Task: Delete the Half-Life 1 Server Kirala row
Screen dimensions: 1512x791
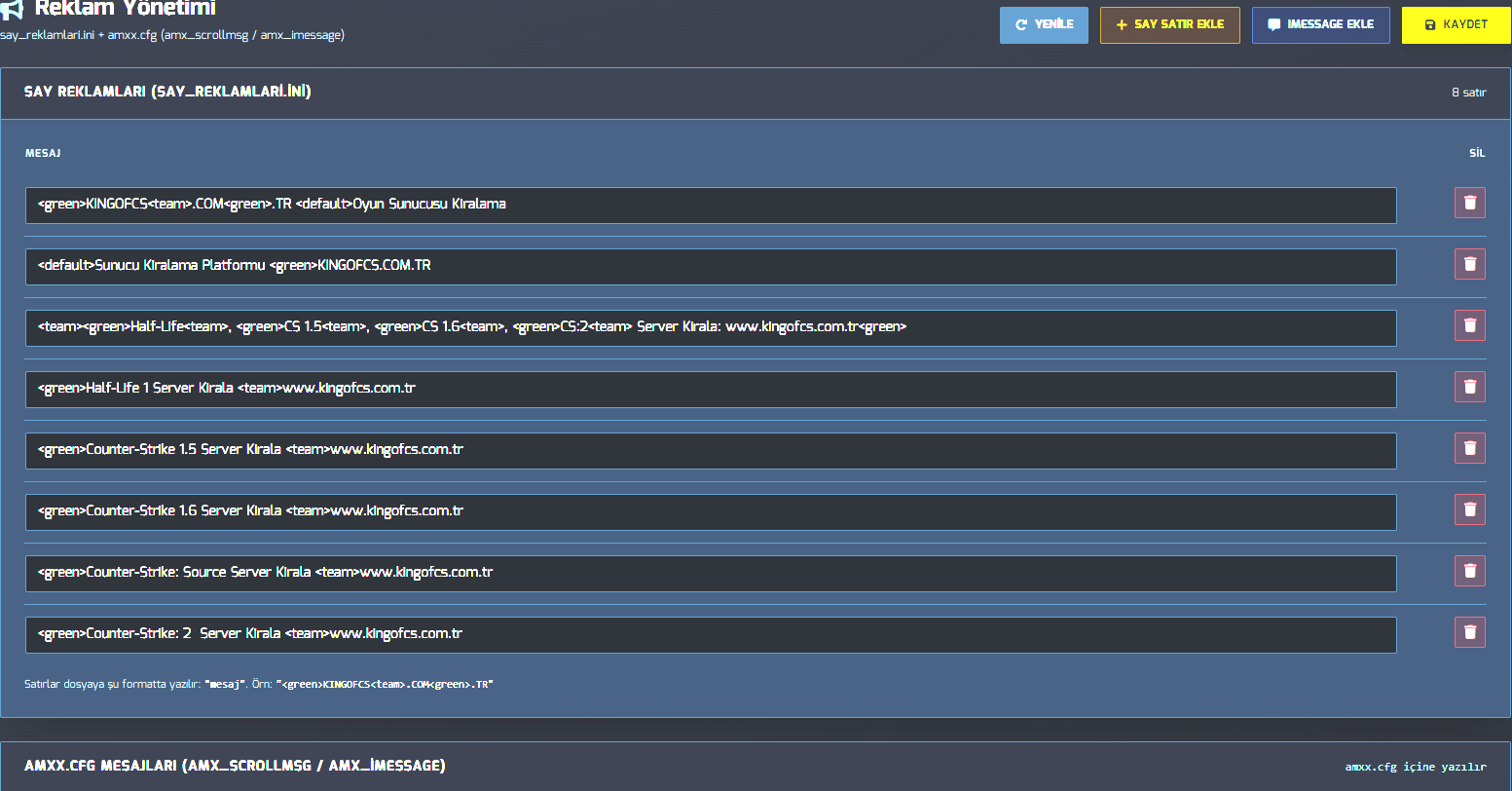Action: [1470, 387]
